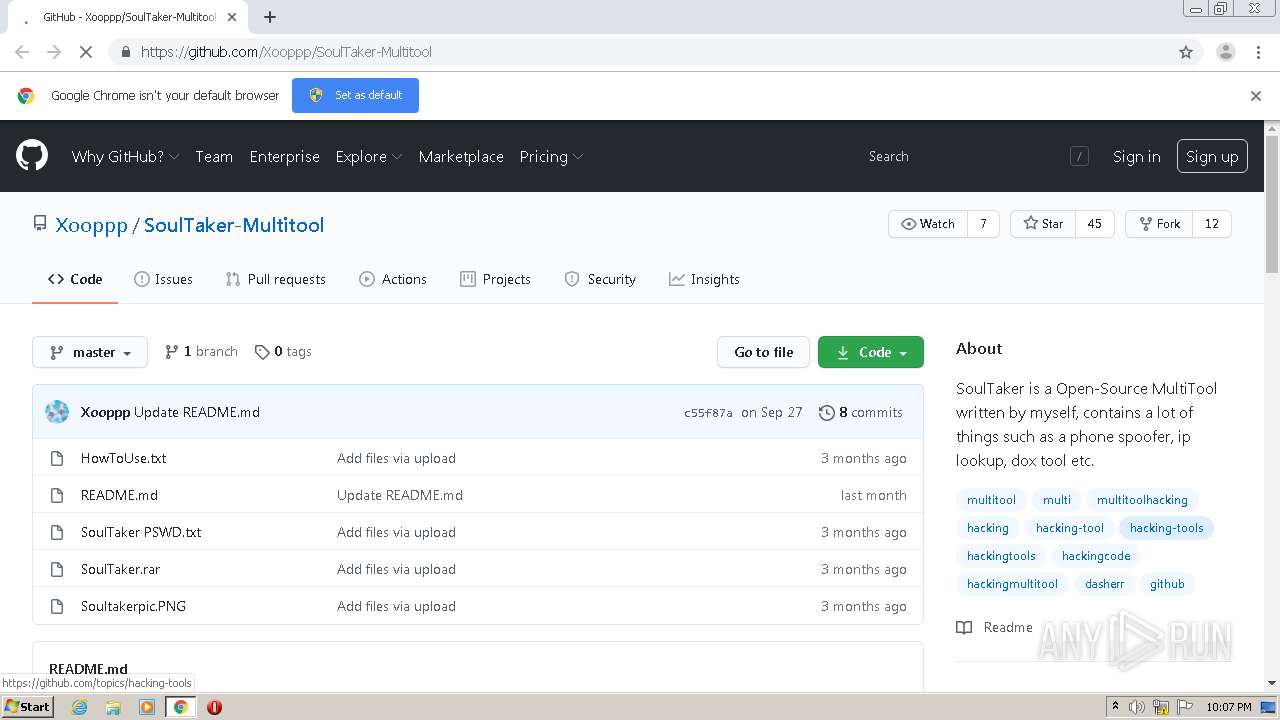Open commit hash c55f87a
The image size is (1280, 720).
tap(708, 413)
